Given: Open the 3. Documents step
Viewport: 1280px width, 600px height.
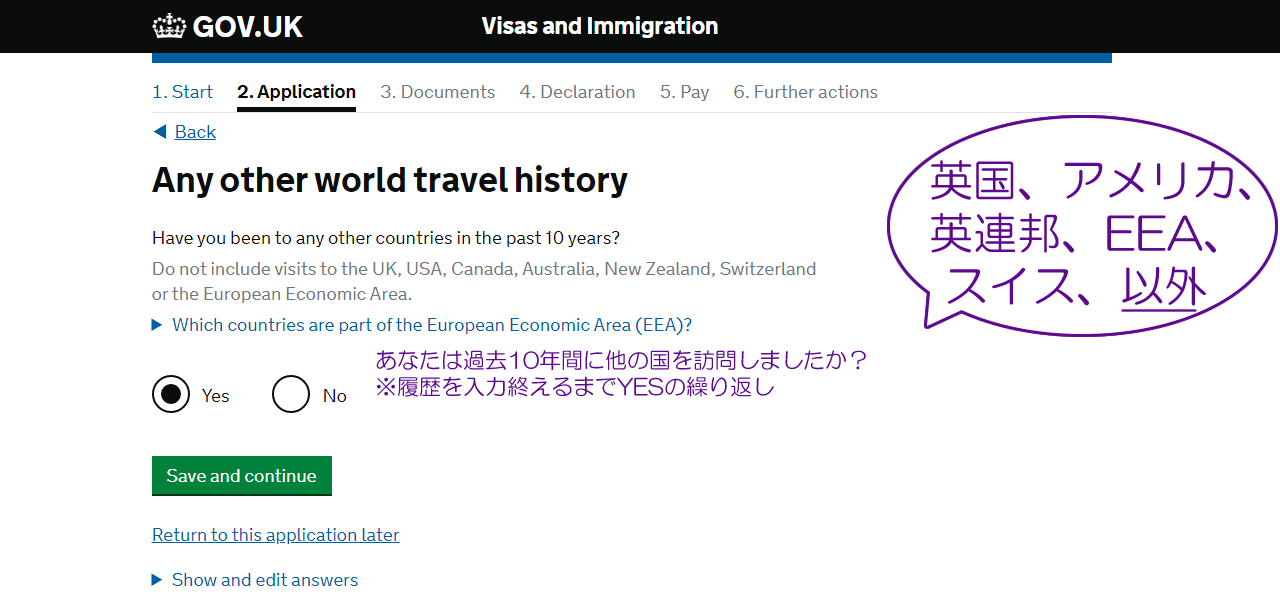Looking at the screenshot, I should (x=437, y=92).
